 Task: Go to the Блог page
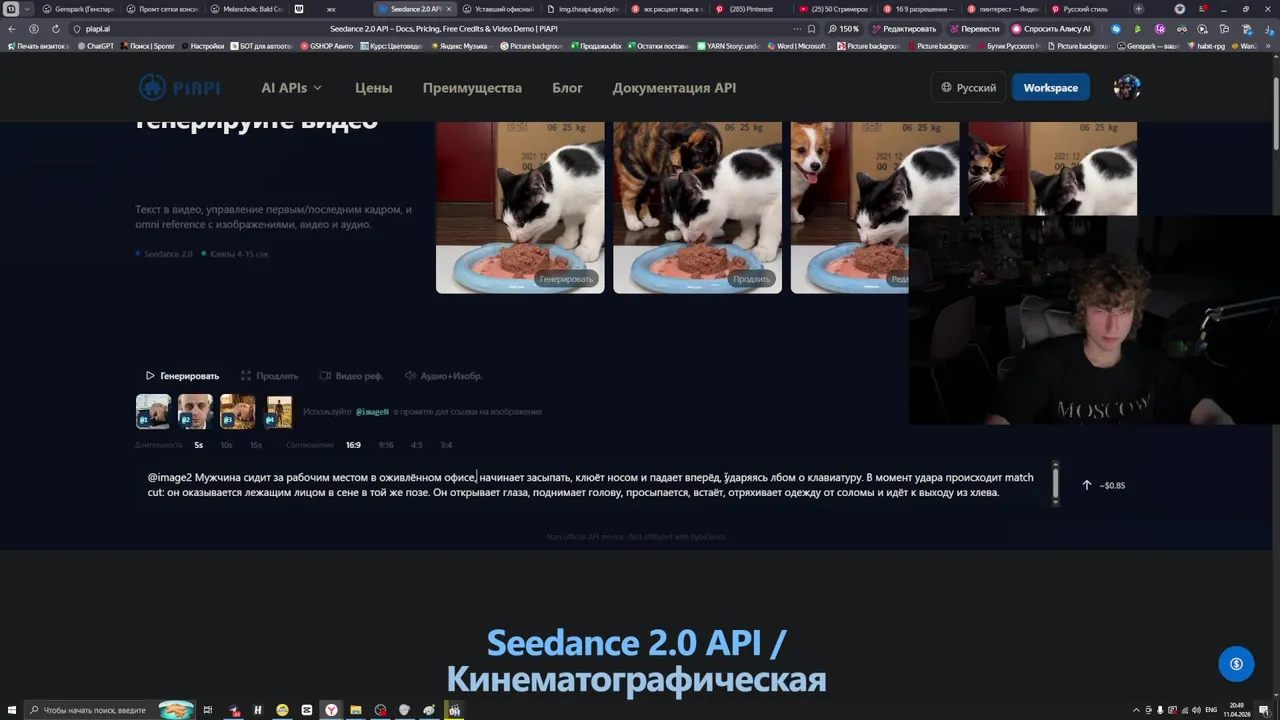coord(567,88)
